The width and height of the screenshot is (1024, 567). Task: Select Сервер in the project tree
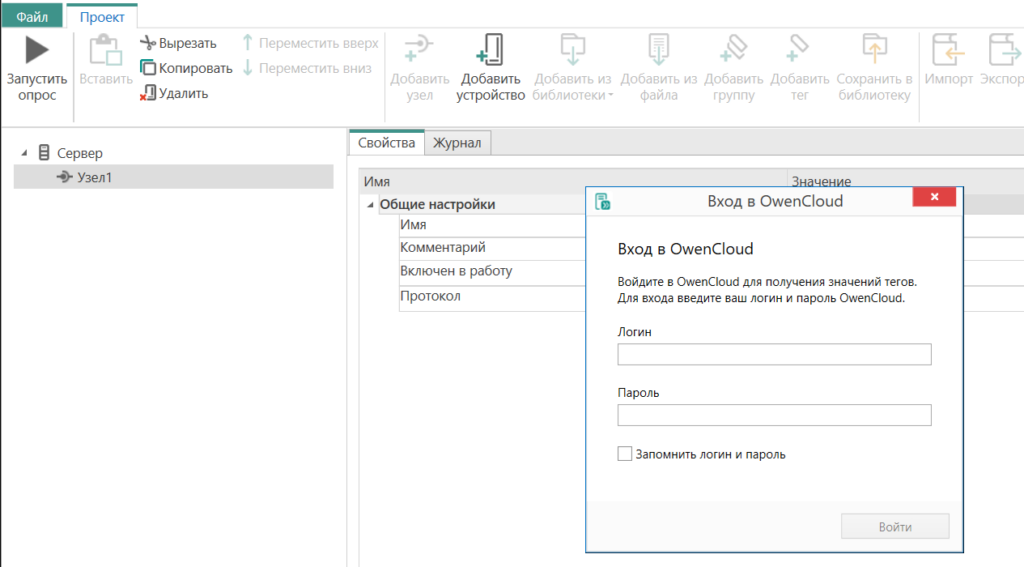point(80,153)
